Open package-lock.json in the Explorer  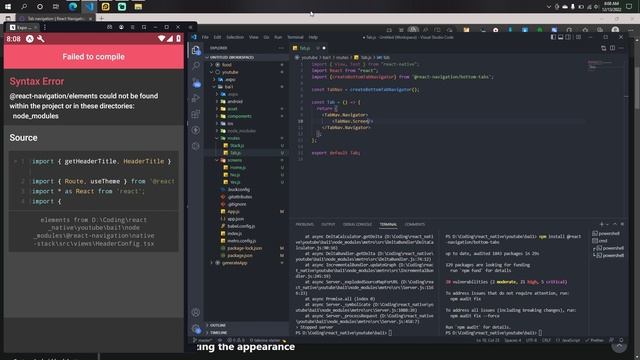tap(244, 248)
